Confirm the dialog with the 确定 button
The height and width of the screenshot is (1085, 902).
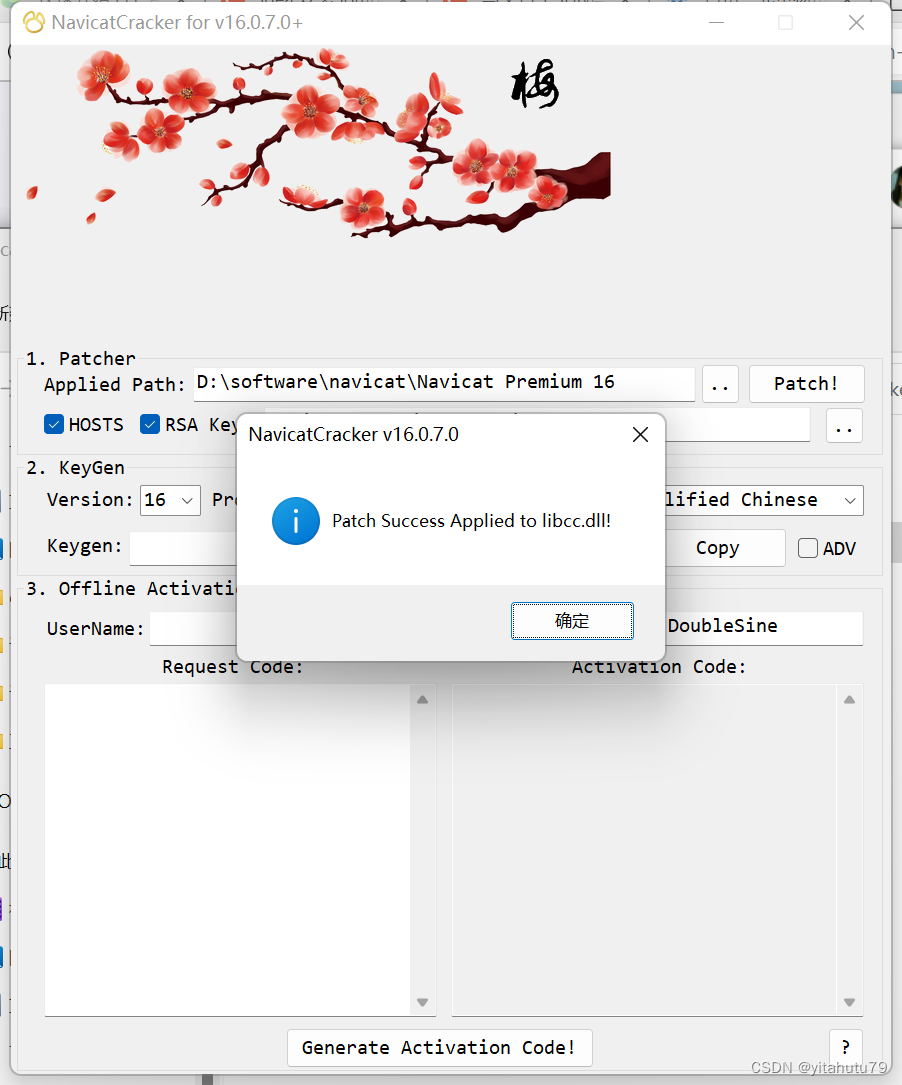pyautogui.click(x=572, y=621)
